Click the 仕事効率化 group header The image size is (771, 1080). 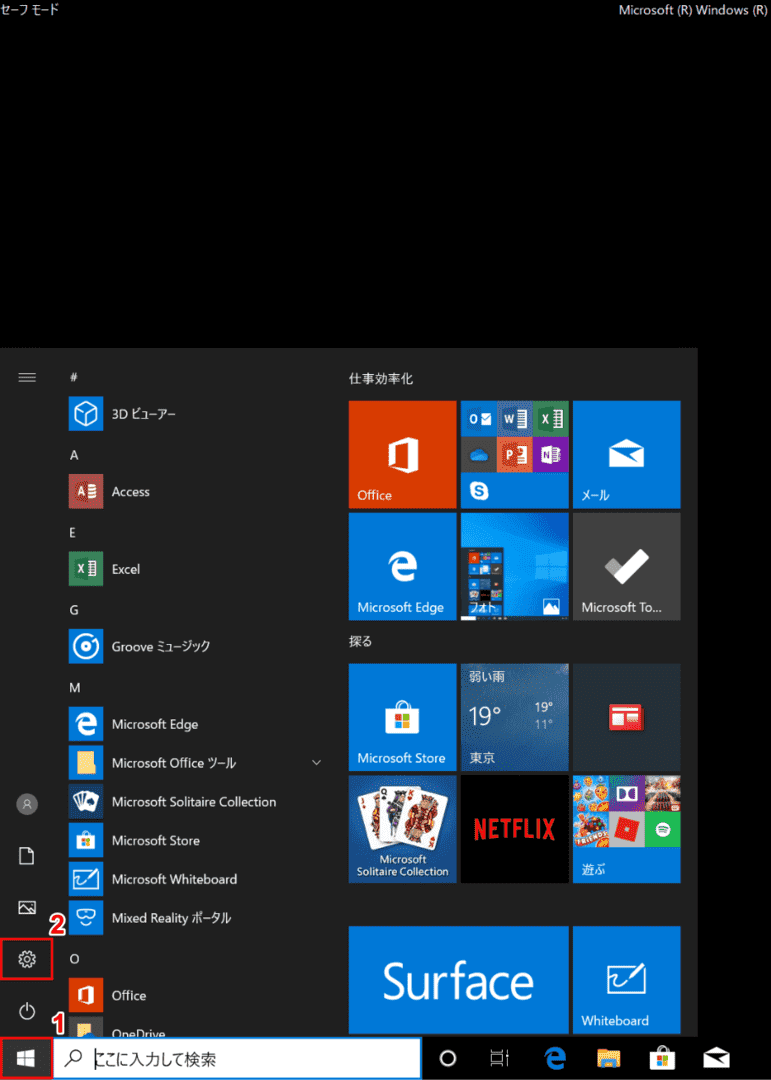pos(381,379)
